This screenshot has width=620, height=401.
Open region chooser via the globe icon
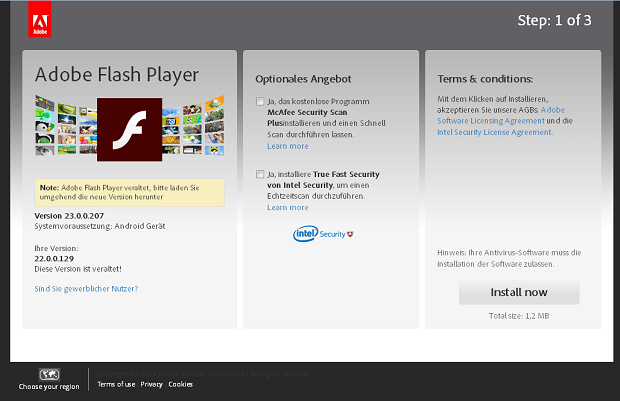click(49, 374)
